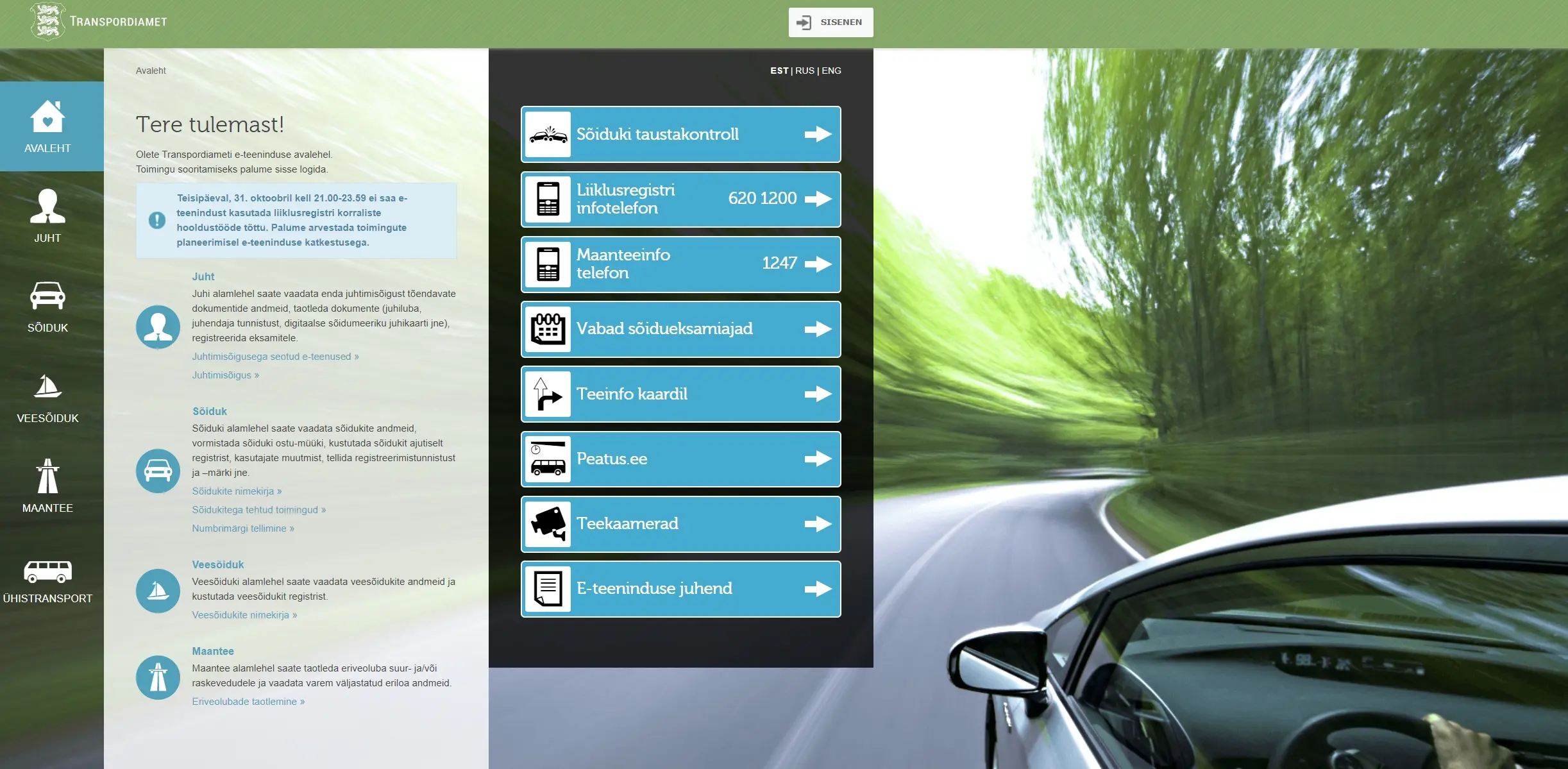Click the round Maantee road icon in content
The height and width of the screenshot is (769, 1568).
point(158,677)
